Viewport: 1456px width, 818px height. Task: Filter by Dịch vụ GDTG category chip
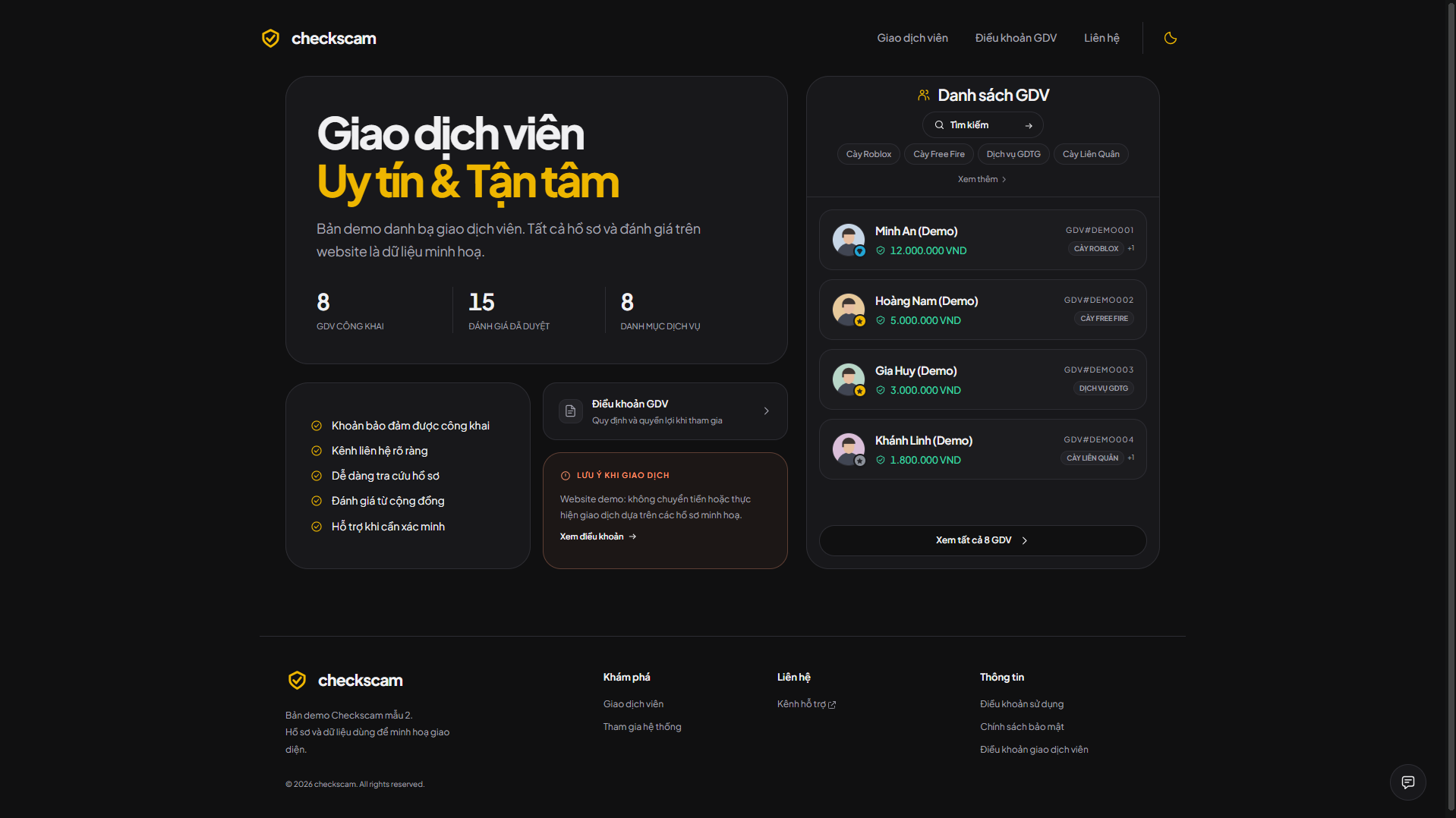pyautogui.click(x=1013, y=154)
